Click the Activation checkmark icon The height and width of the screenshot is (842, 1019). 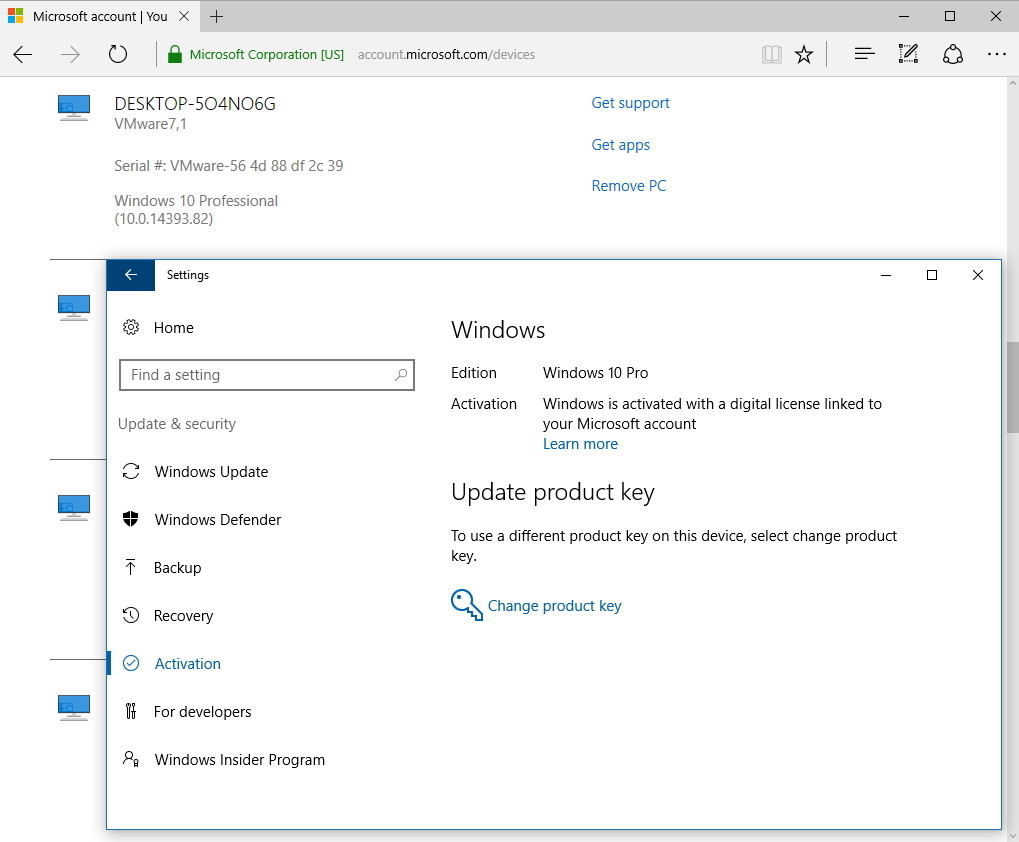point(131,663)
